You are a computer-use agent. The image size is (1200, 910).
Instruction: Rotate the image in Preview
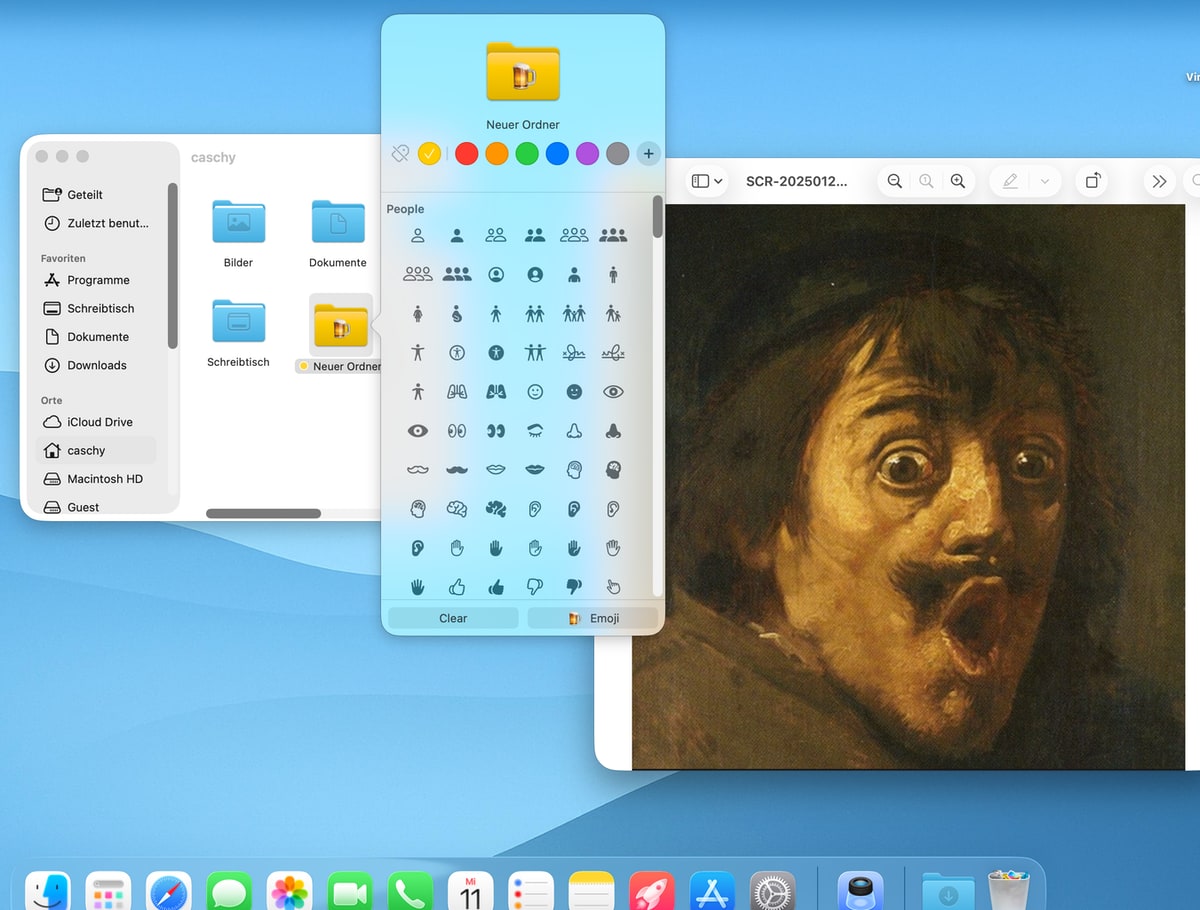coord(1093,181)
